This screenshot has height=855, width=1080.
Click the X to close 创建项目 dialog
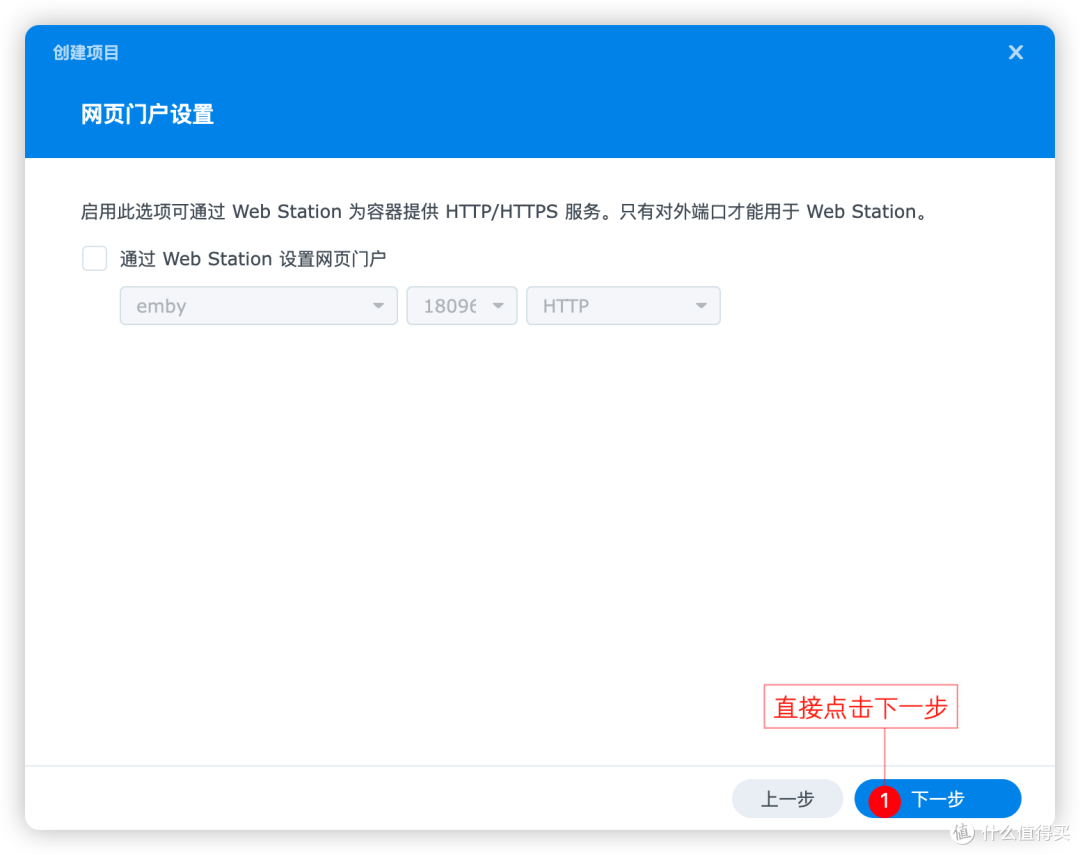coord(1015,52)
